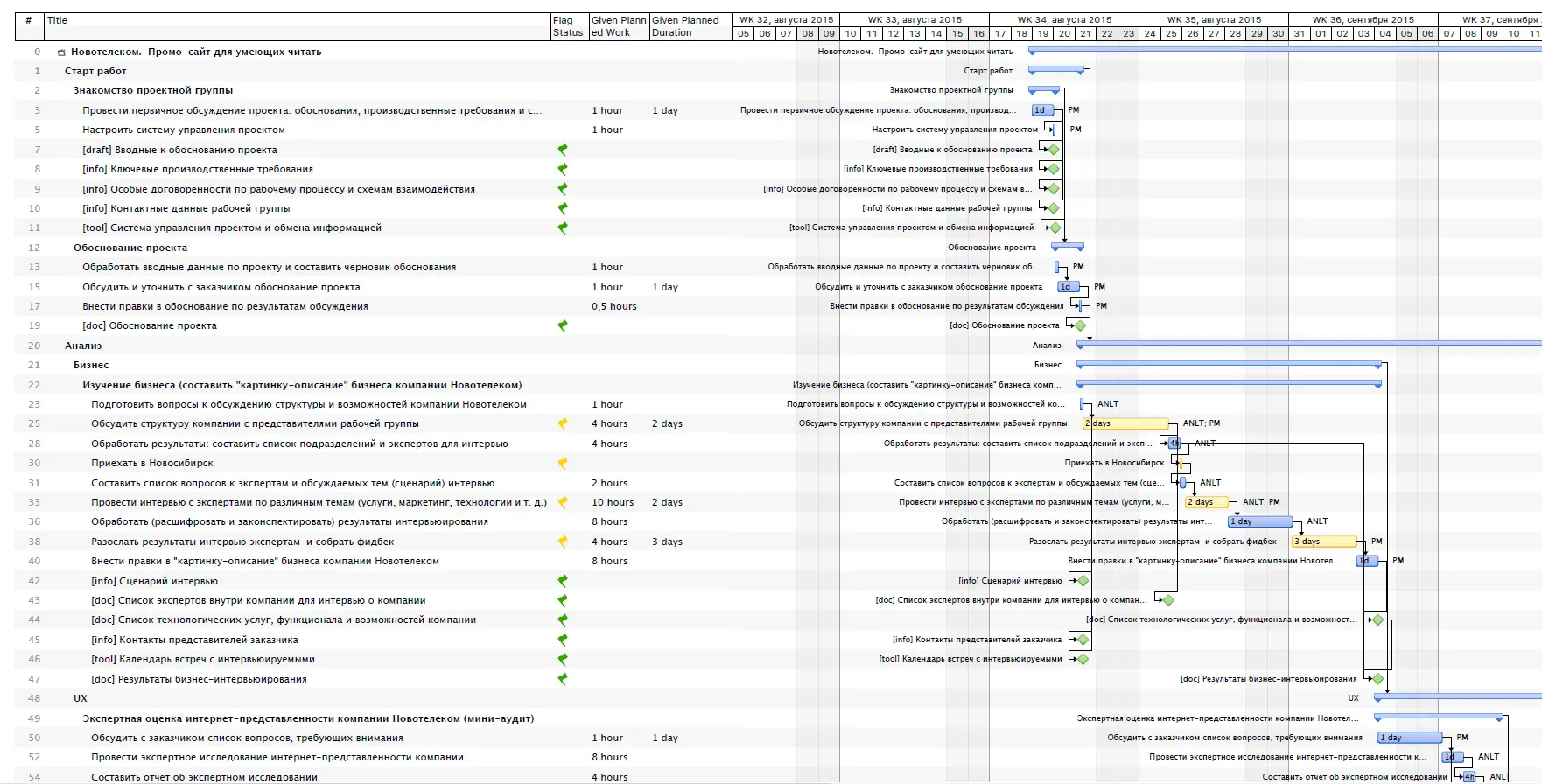
Task: Click '10 hours' work cell
Action: (x=613, y=502)
